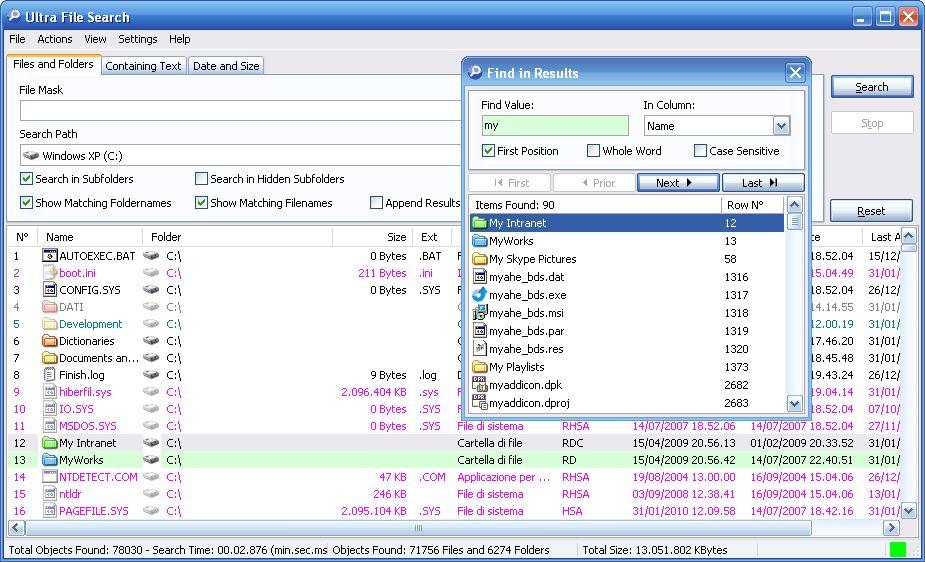The image size is (925, 562).
Task: Click the Next result button
Action: tap(678, 183)
